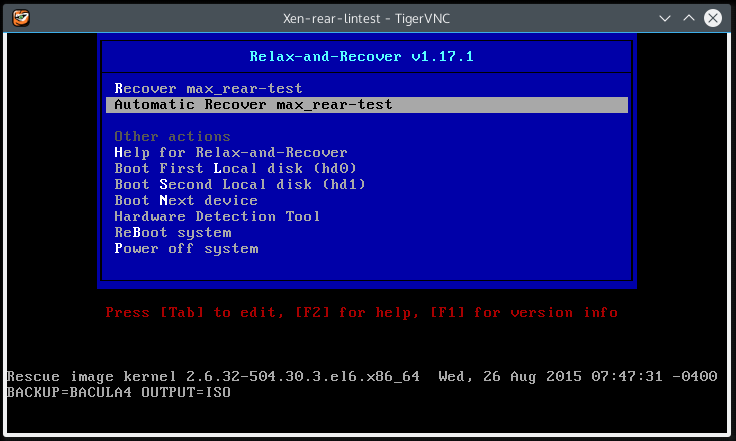Click the TigerVNC application icon in title bar
The width and height of the screenshot is (736, 441).
coord(21,18)
